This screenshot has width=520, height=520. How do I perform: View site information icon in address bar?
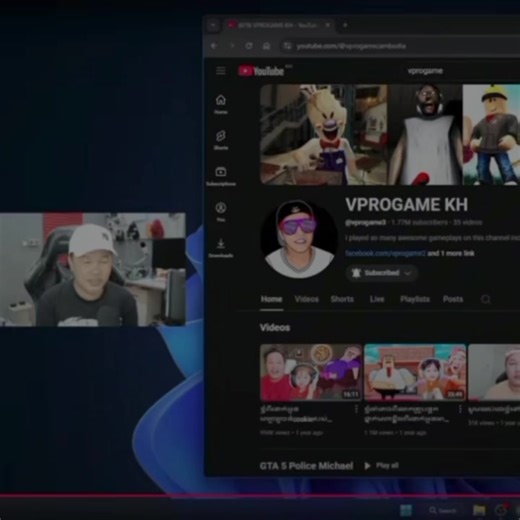pyautogui.click(x=287, y=46)
